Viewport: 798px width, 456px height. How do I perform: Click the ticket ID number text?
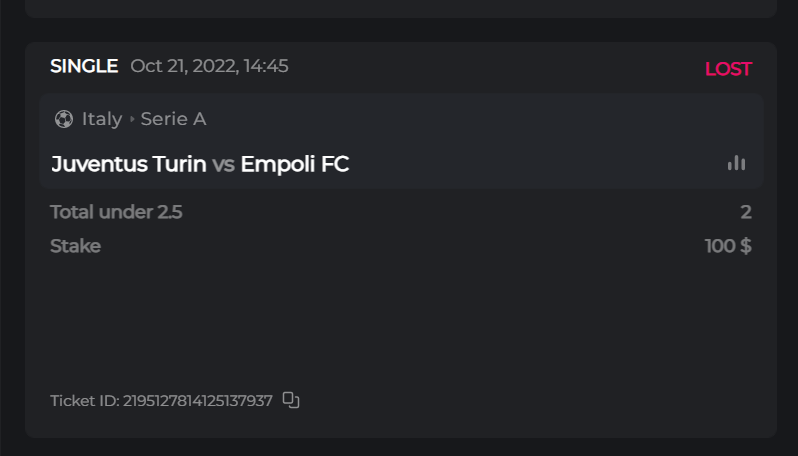point(198,401)
